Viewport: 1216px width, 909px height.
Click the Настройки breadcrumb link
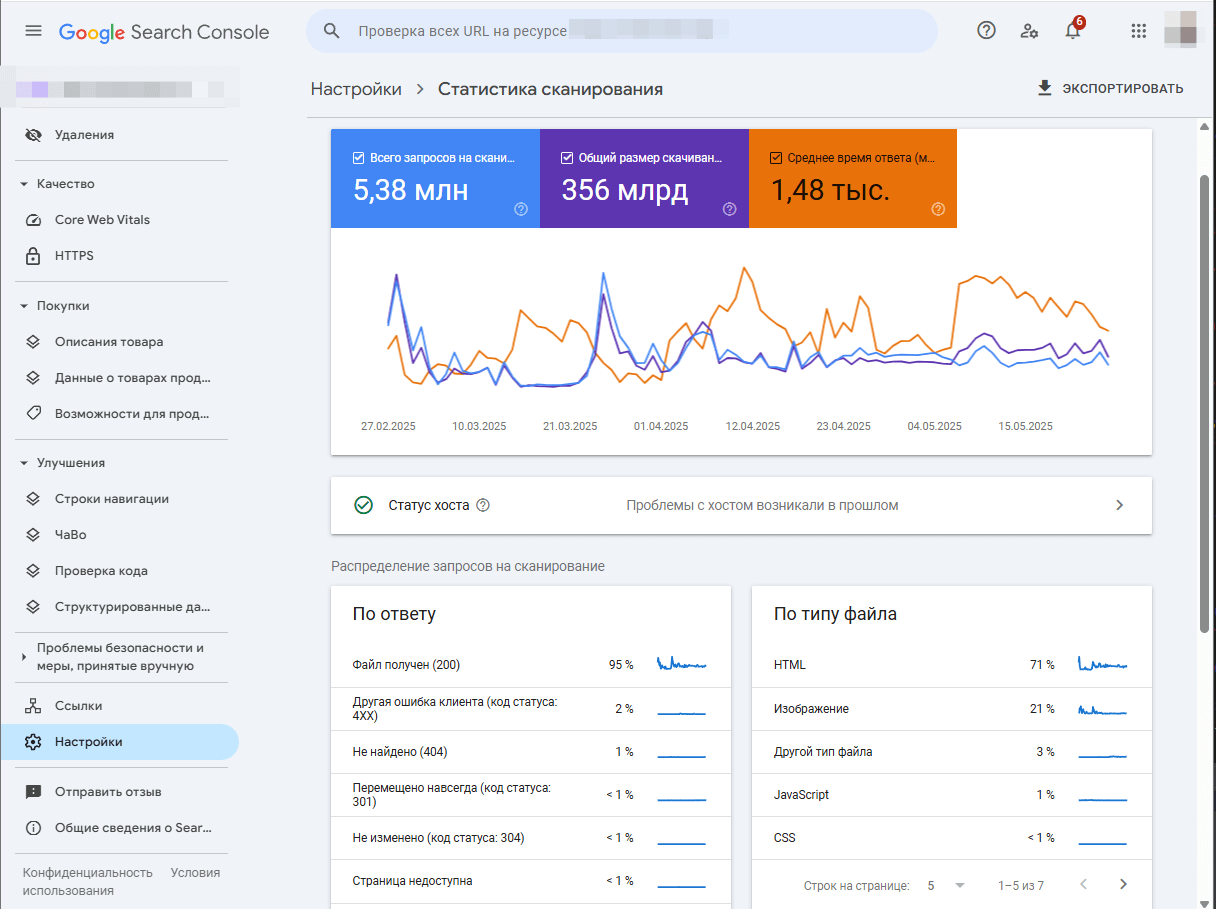(356, 89)
